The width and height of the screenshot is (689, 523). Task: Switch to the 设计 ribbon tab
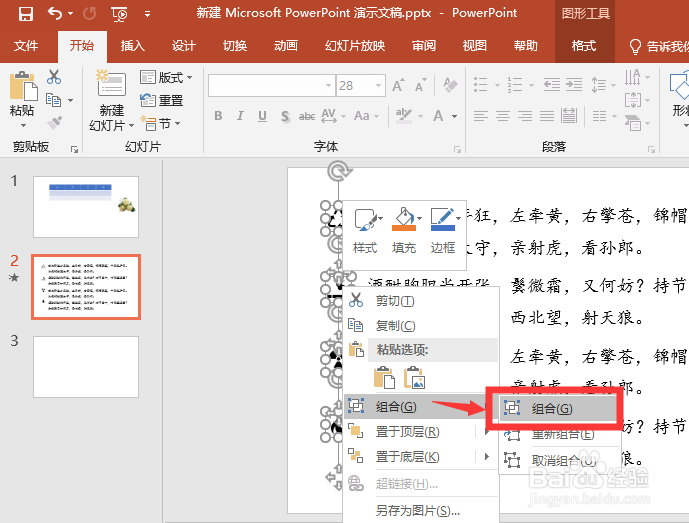(x=184, y=46)
